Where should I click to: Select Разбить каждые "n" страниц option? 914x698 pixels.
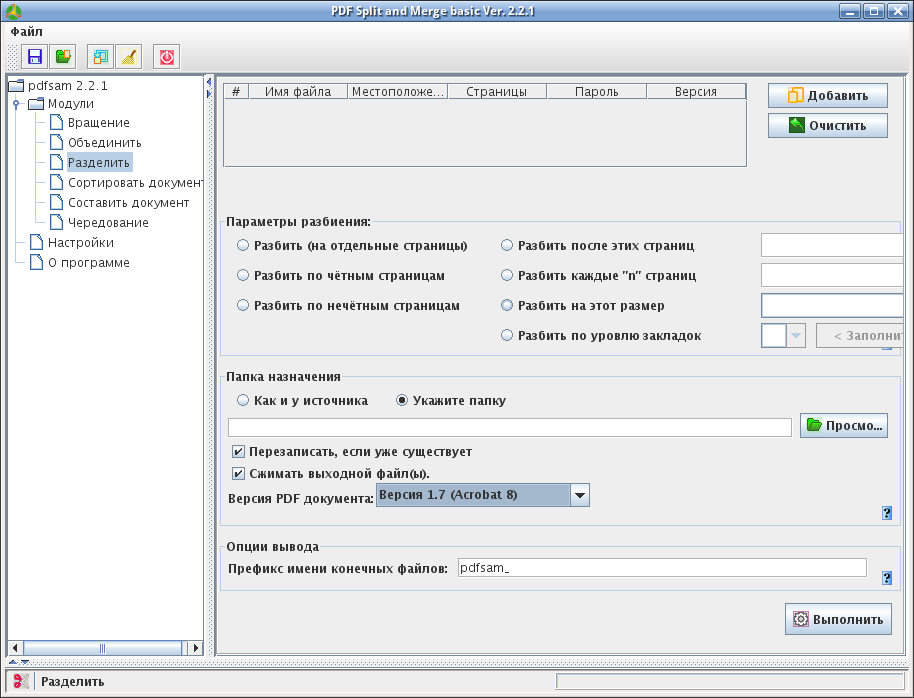507,275
